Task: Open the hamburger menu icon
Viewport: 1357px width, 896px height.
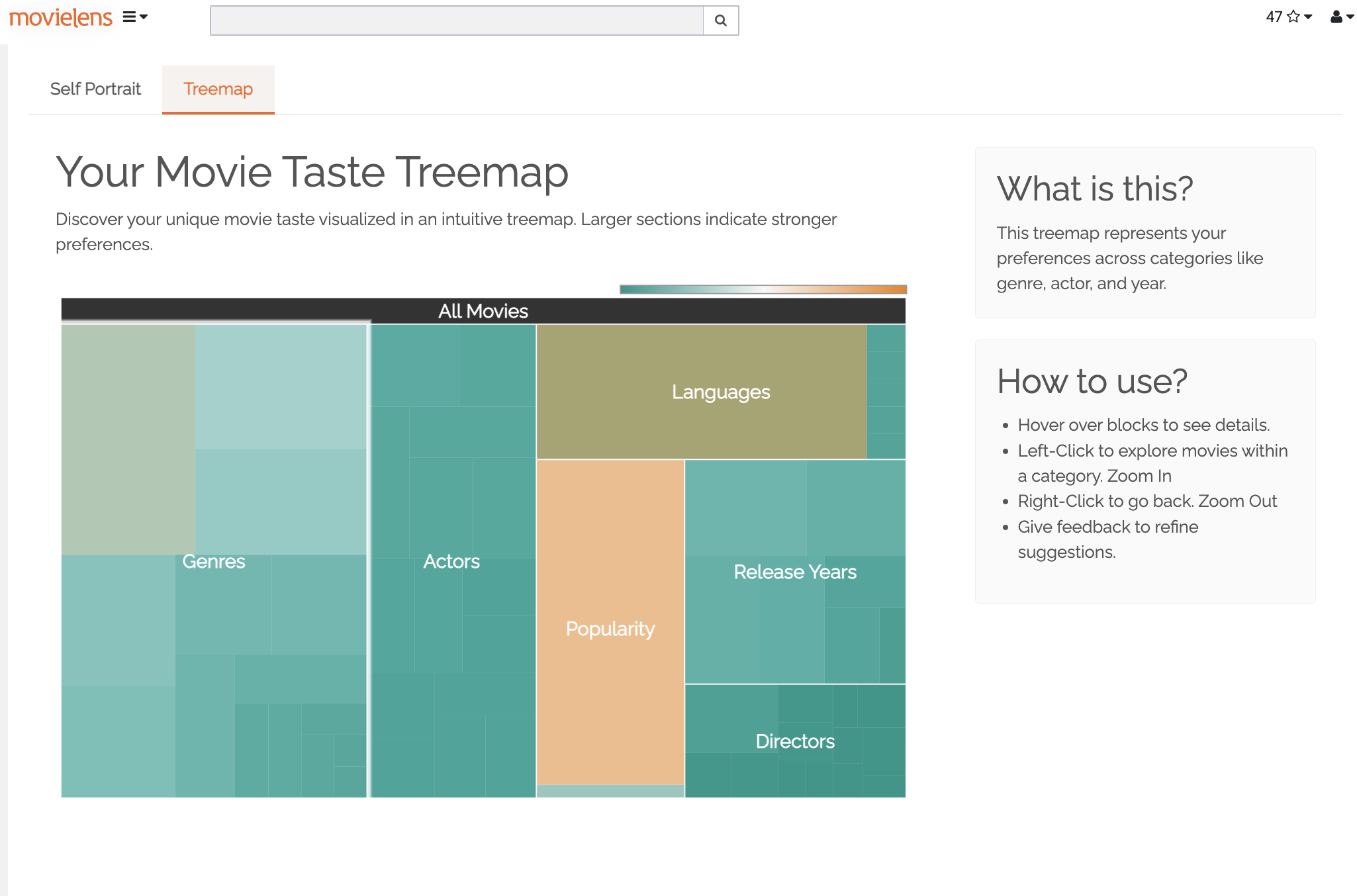Action: (129, 17)
